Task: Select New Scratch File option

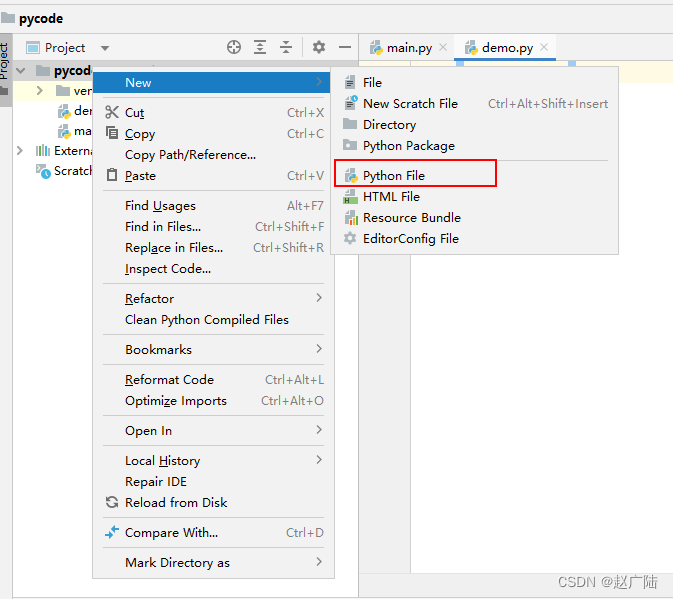Action: point(475,103)
